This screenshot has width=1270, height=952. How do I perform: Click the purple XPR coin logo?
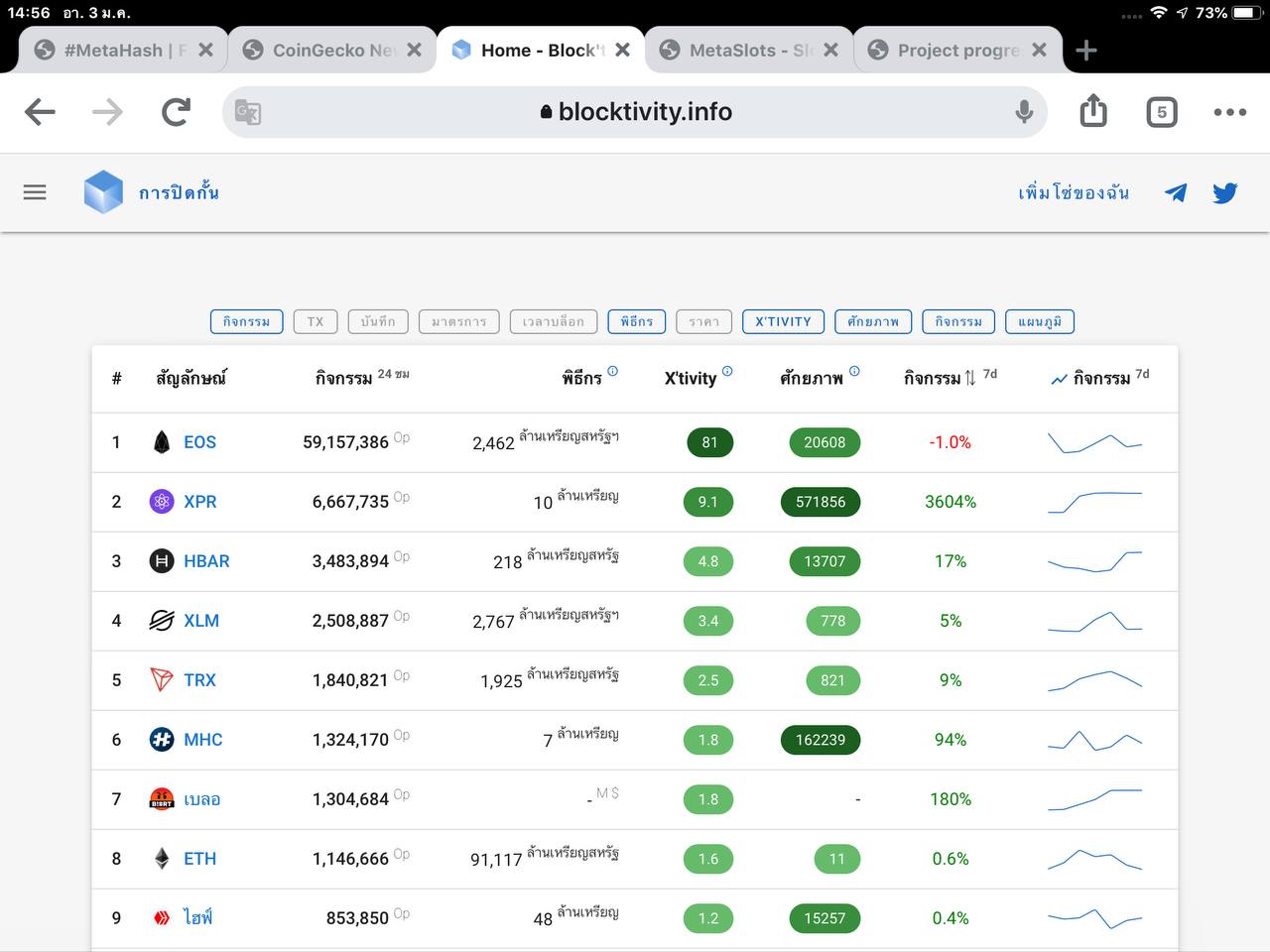(x=162, y=502)
